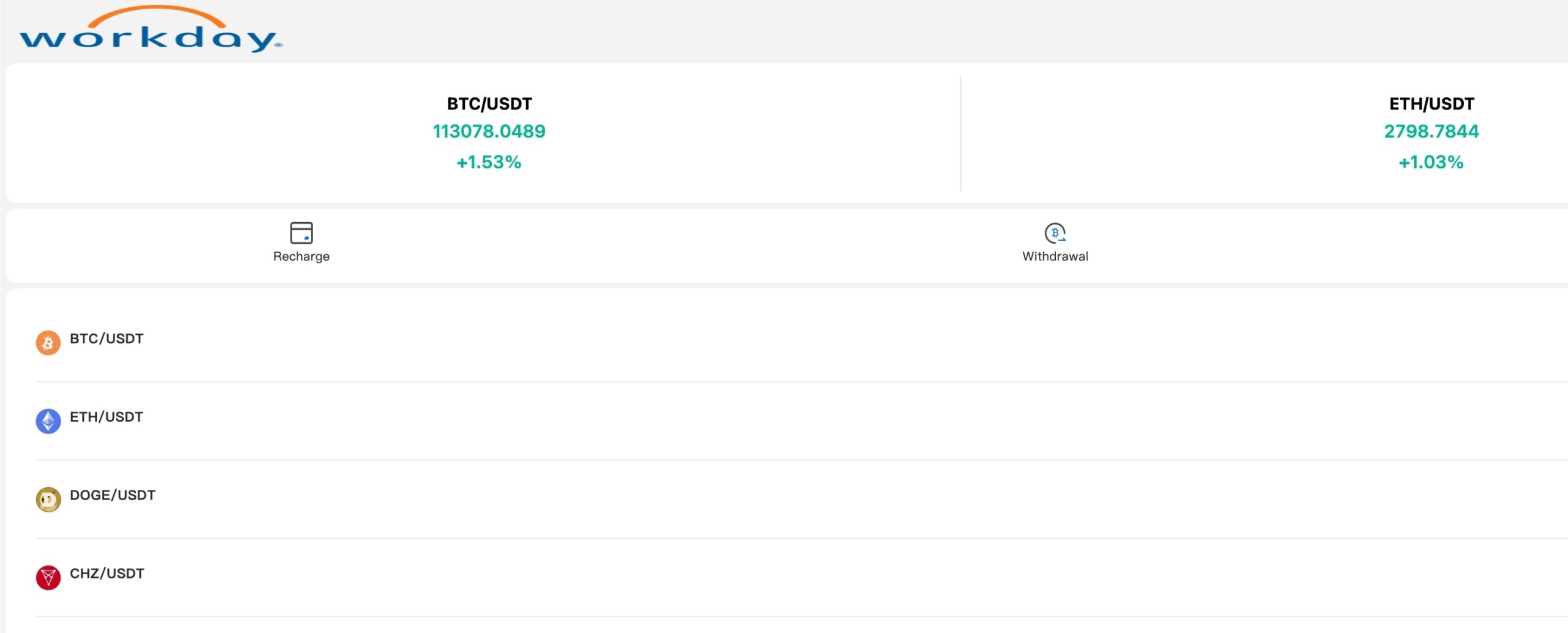Click the ETH change +1.03%
Image resolution: width=1568 pixels, height=633 pixels.
1431,162
